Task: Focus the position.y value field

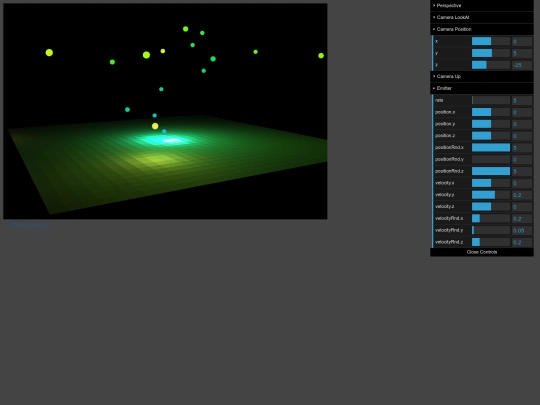Action: 522,124
